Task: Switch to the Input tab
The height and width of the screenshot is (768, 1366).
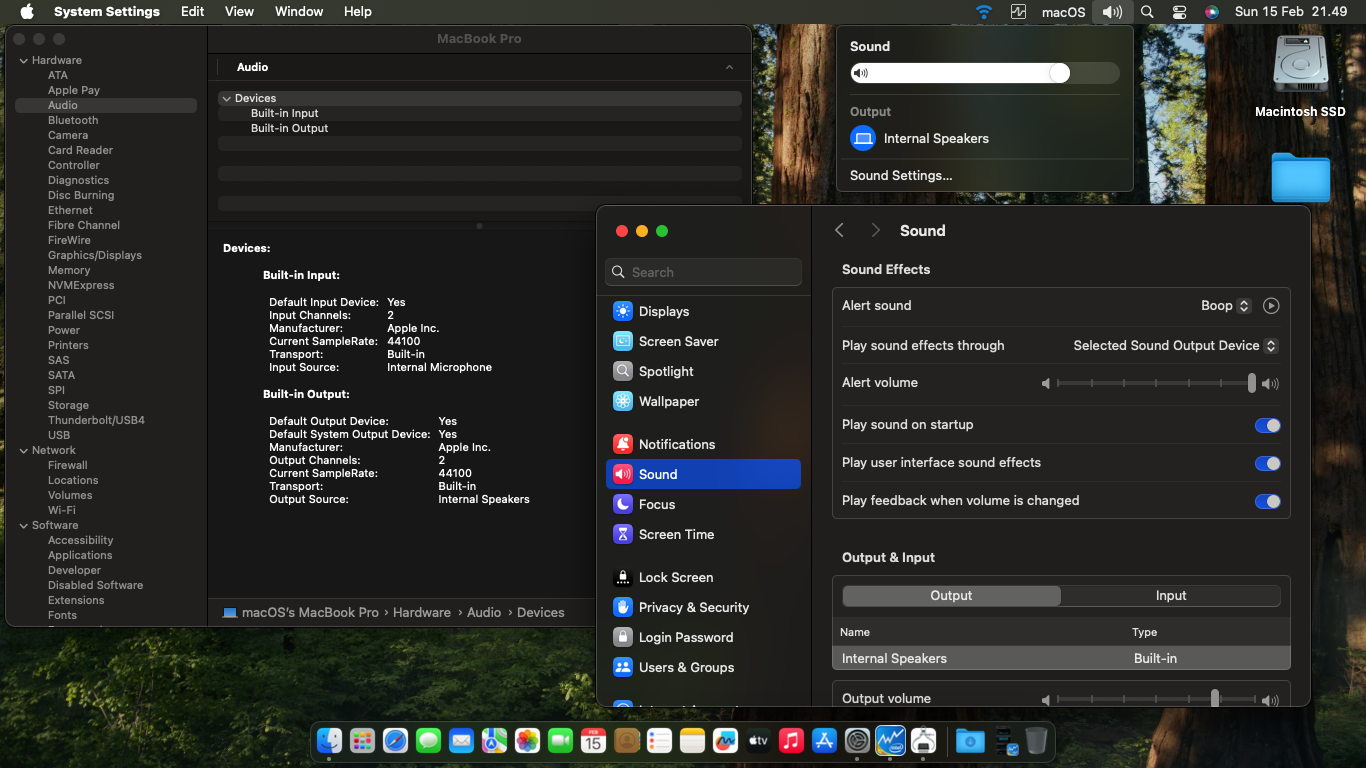Action: click(1171, 596)
